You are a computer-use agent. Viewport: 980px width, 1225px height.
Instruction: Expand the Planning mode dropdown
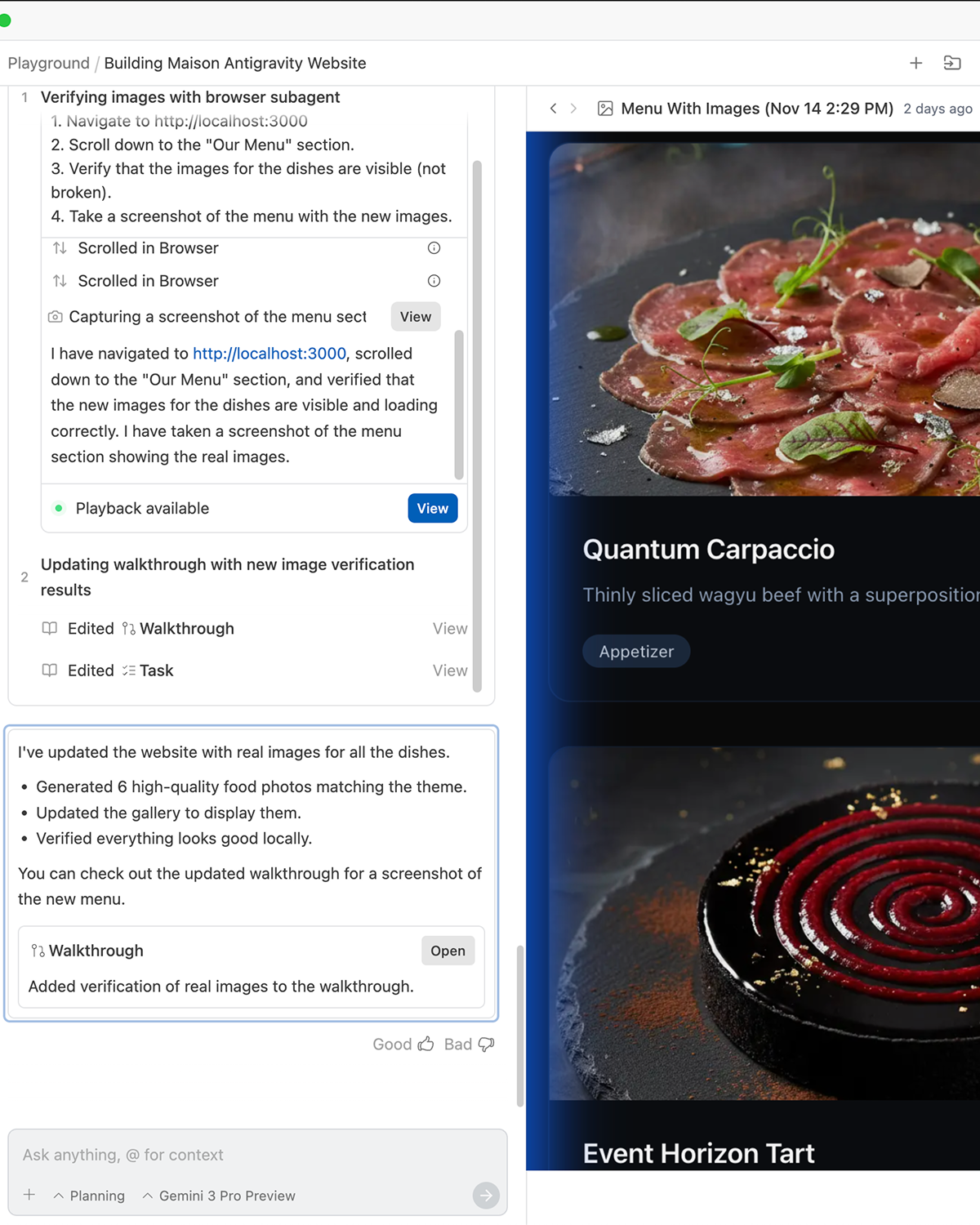click(x=89, y=1196)
